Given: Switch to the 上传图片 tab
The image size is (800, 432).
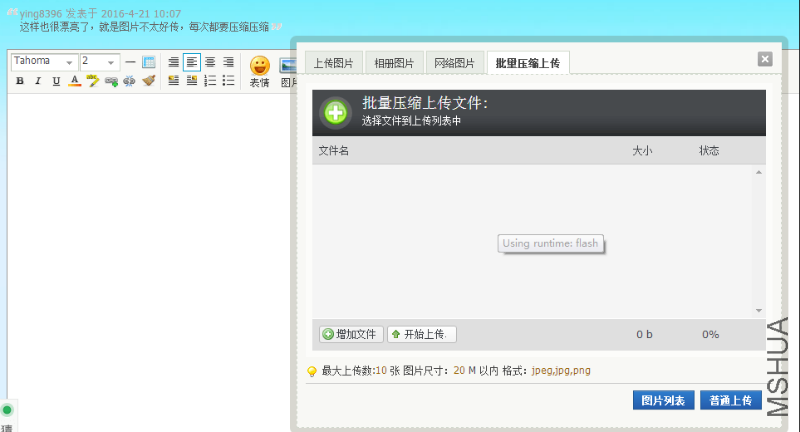Looking at the screenshot, I should point(334,63).
